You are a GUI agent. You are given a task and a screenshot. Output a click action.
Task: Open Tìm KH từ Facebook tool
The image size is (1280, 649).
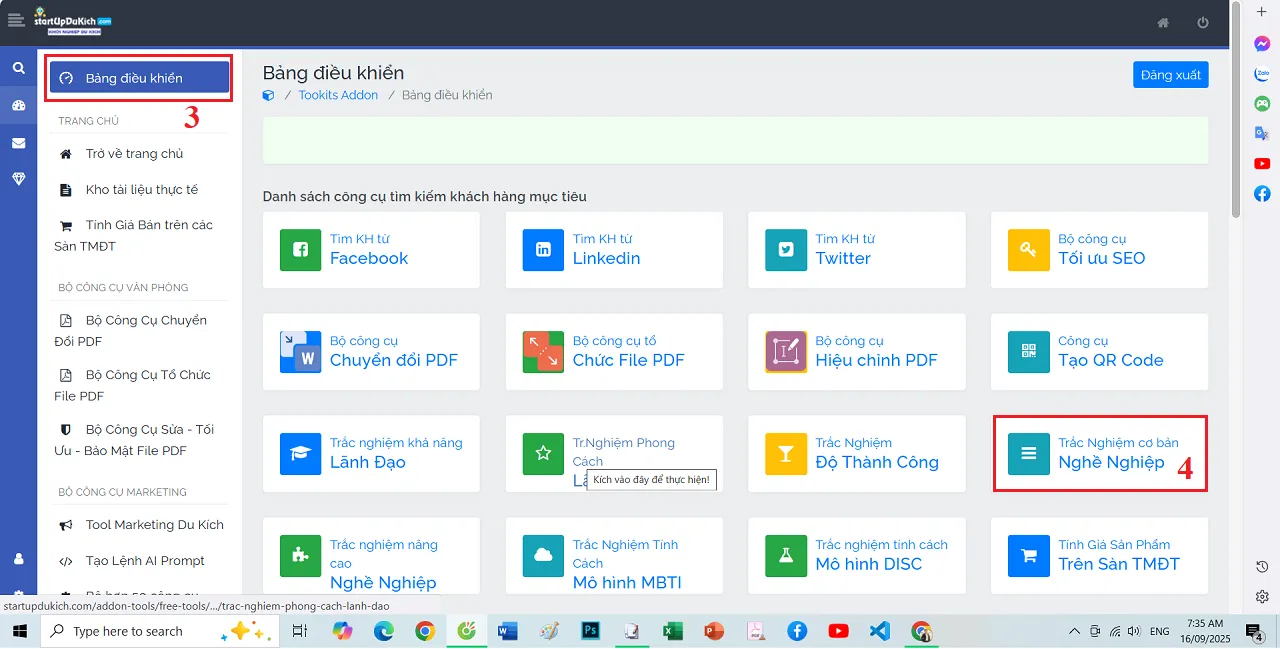tap(371, 250)
